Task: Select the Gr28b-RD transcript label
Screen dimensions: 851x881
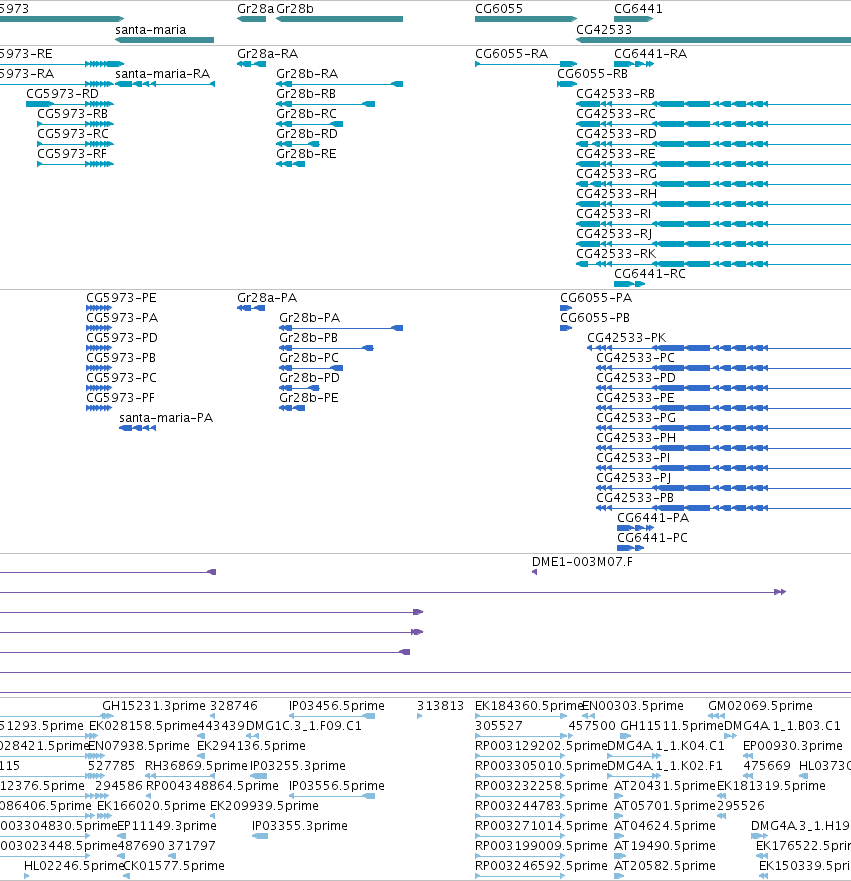Action: click(307, 134)
